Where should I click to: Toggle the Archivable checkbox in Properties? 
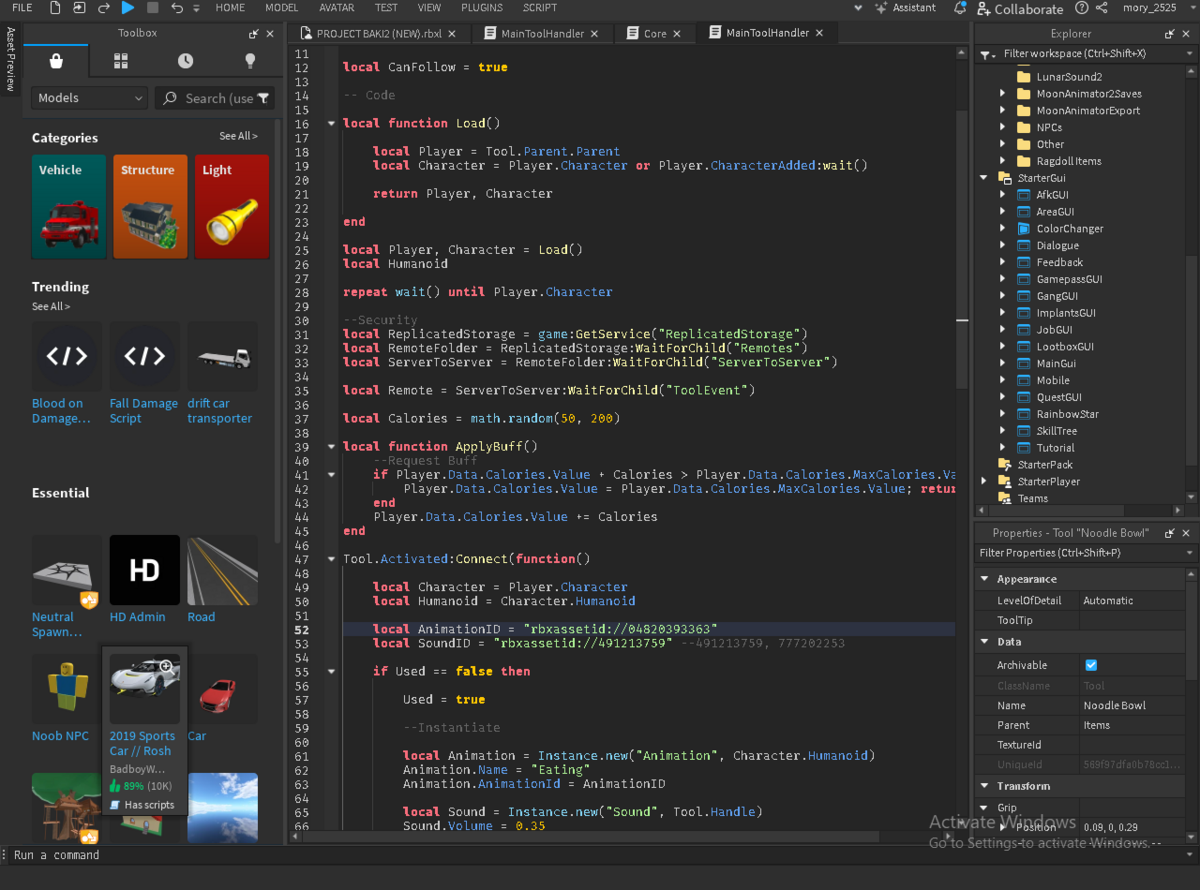[x=1091, y=665]
